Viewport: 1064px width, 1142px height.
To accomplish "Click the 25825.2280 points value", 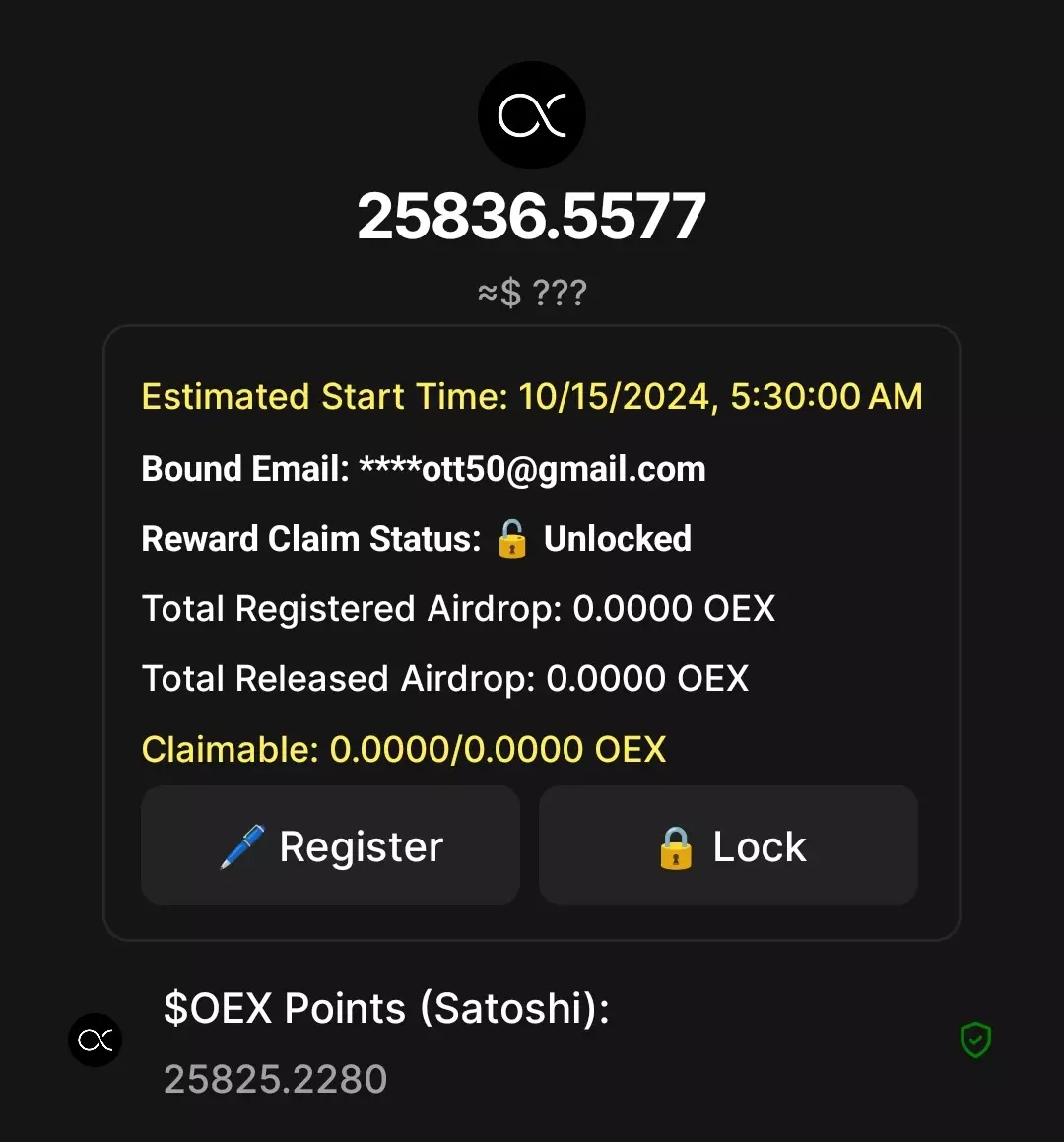I will click(x=275, y=1079).
